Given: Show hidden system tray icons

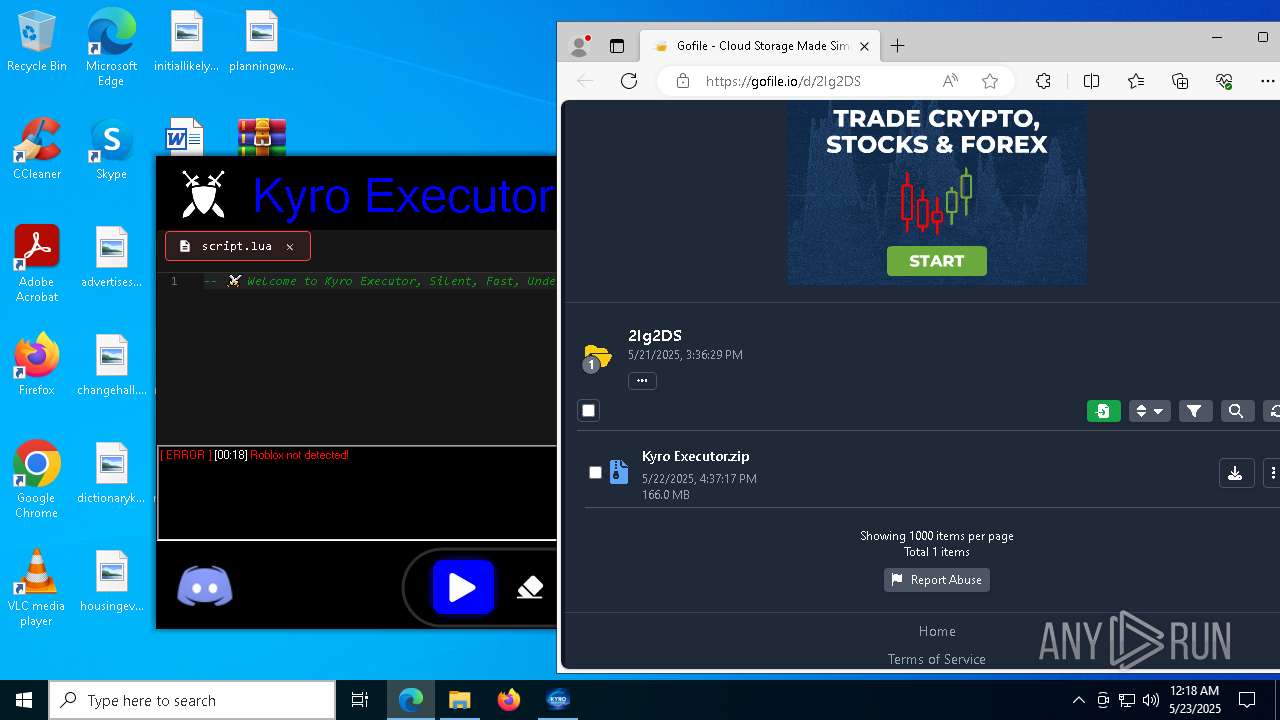Looking at the screenshot, I should click(x=1078, y=700).
